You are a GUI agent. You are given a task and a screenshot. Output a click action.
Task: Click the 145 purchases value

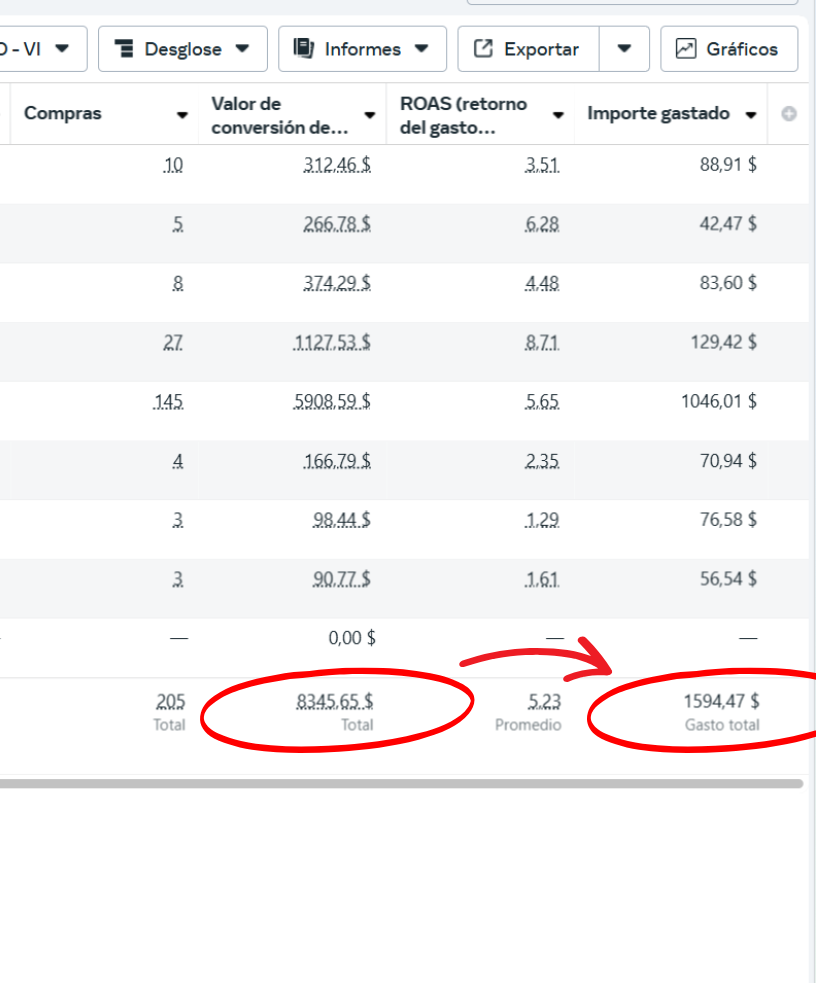click(169, 402)
